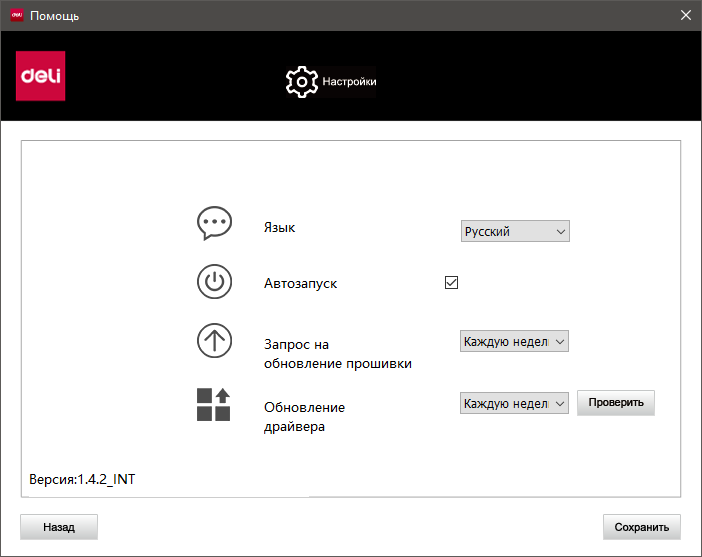Click the Версия:1.4.2_INT text
This screenshot has height=557, width=702.
coord(82,480)
